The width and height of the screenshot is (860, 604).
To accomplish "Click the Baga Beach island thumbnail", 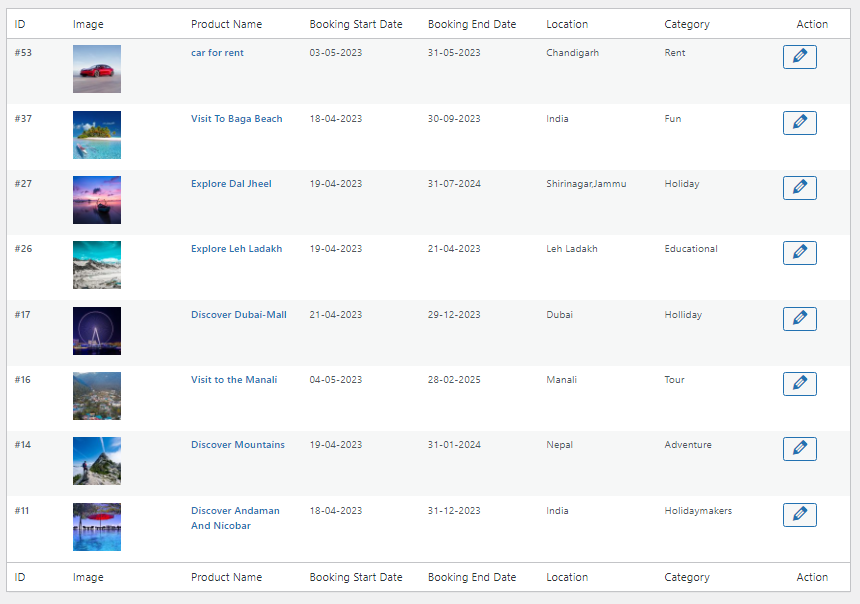I will (x=97, y=135).
